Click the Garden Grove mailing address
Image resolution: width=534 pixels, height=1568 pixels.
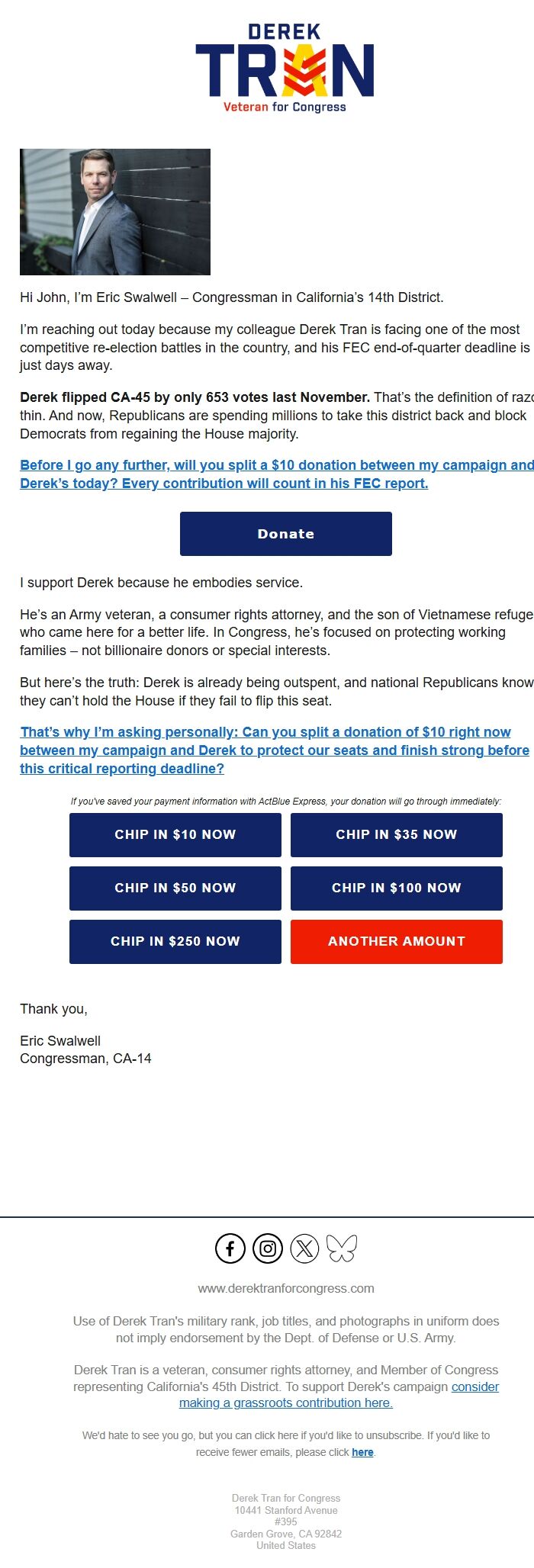[x=286, y=1521]
